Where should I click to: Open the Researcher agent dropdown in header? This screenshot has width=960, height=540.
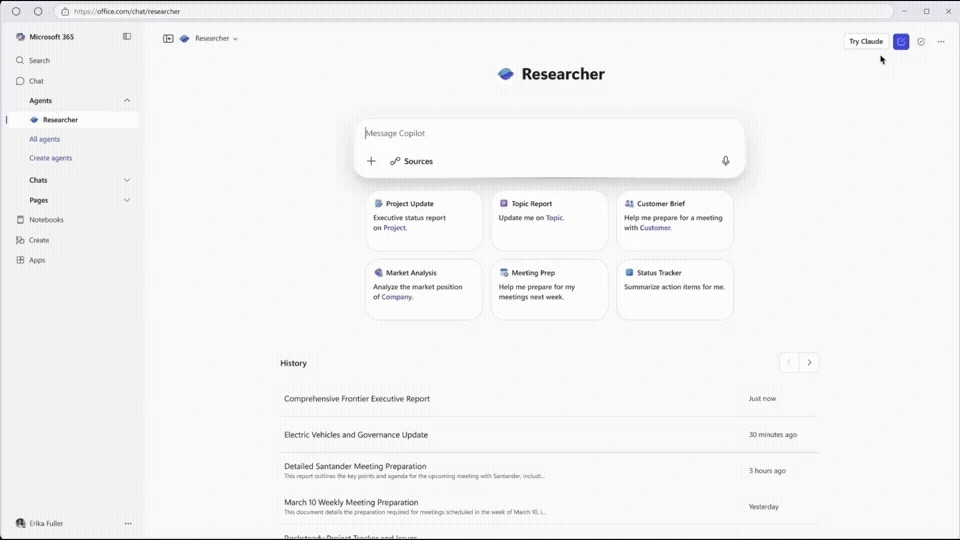pyautogui.click(x=209, y=39)
